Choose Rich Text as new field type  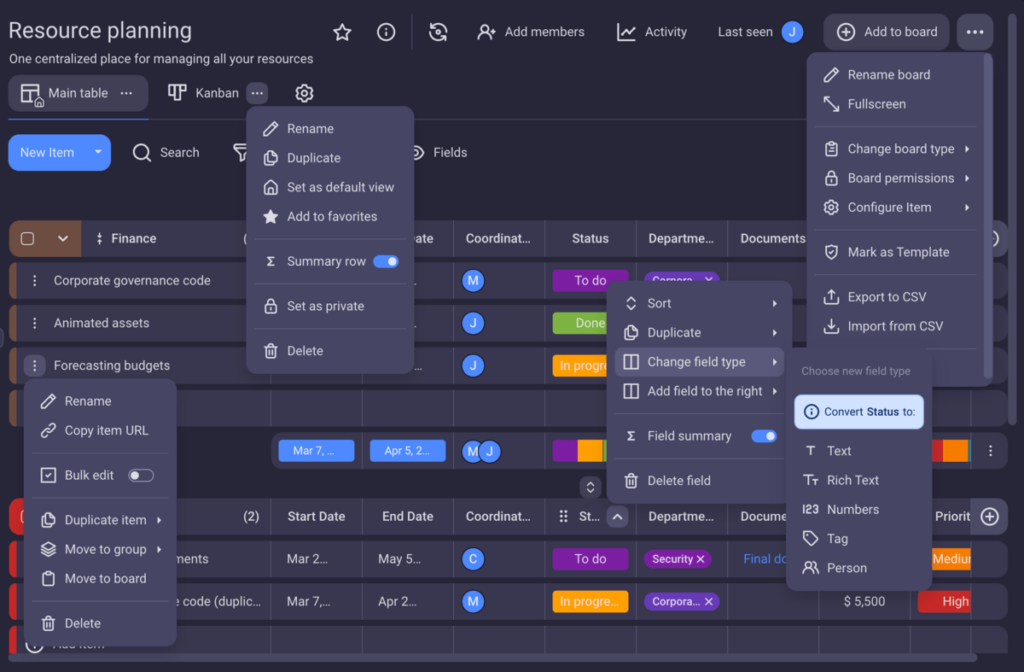tap(852, 480)
